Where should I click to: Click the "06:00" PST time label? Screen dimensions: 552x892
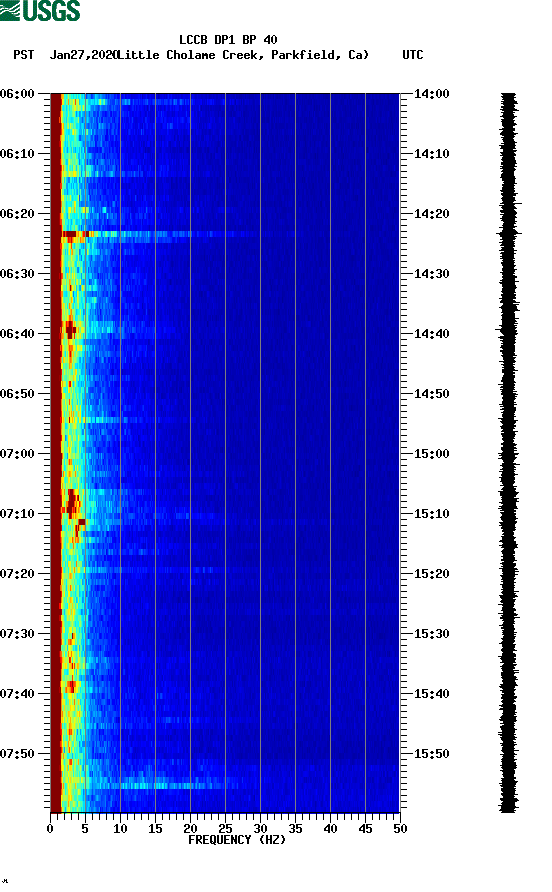(18, 94)
